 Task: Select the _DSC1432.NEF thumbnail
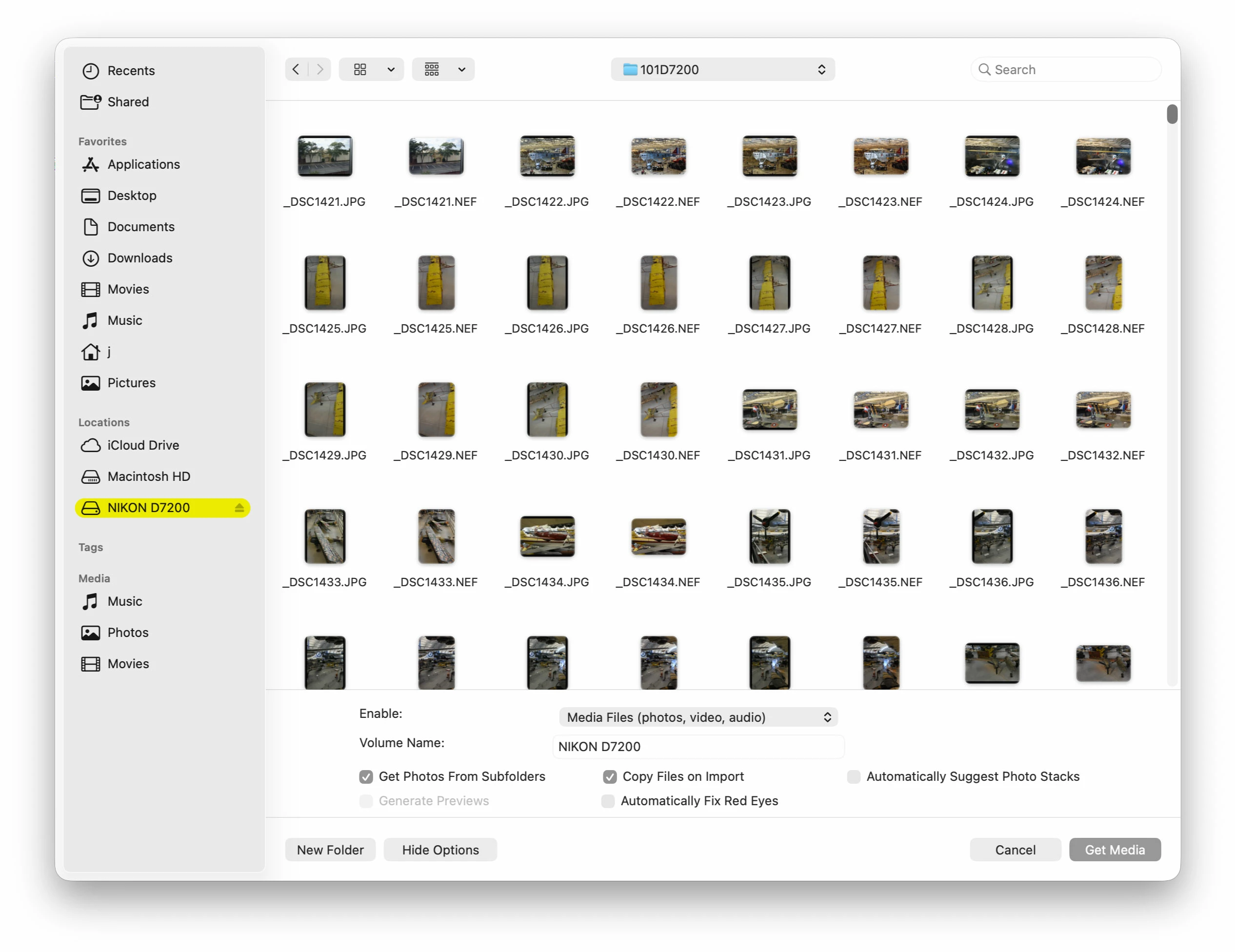[1103, 410]
